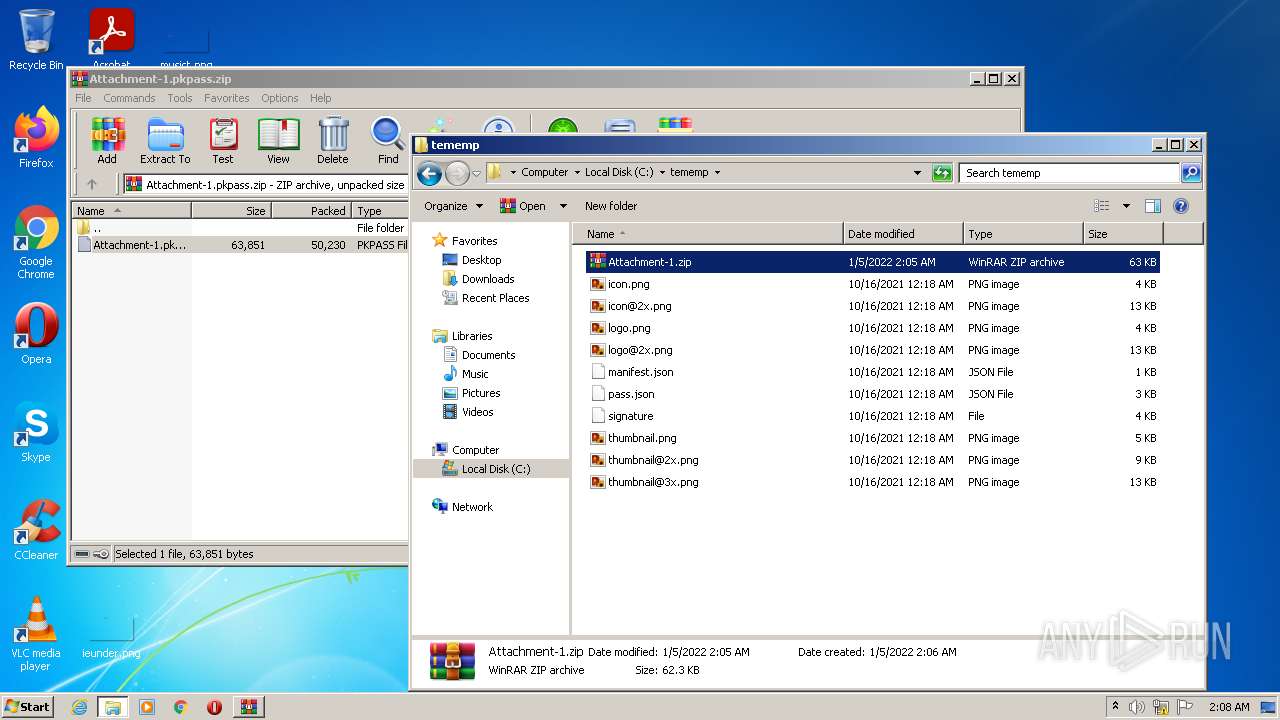
Task: Click the WinRAR archive path field
Action: (x=265, y=184)
